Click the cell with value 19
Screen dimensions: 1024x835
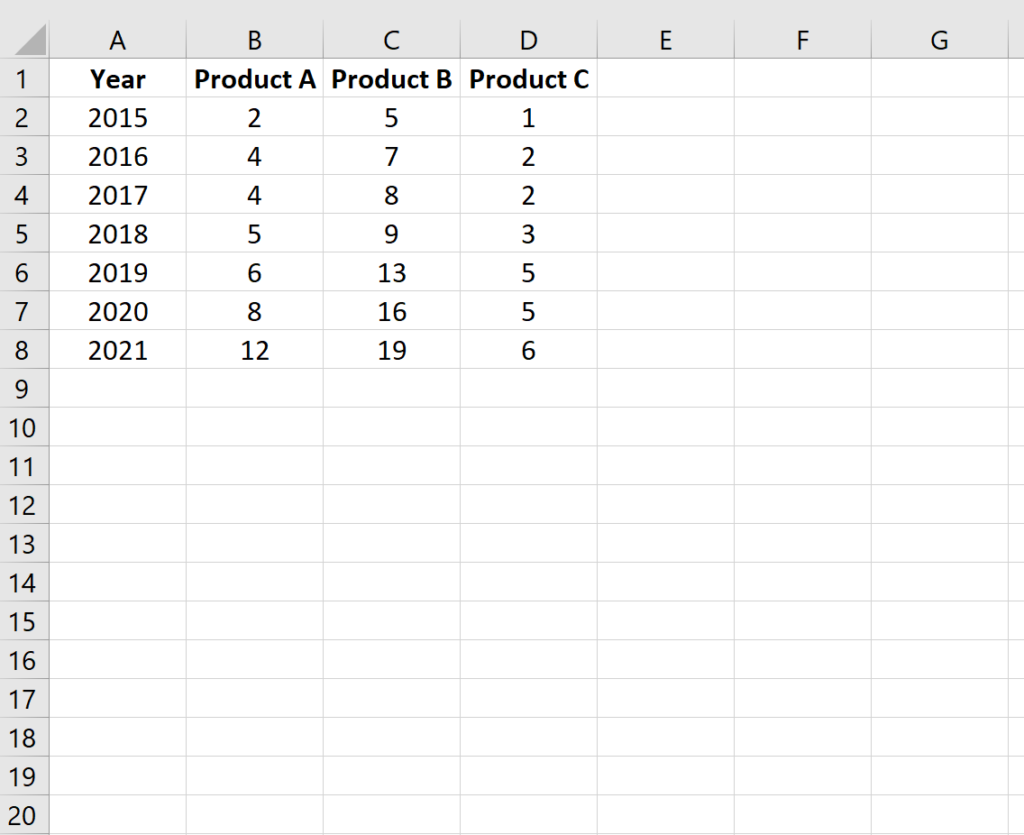(x=391, y=350)
